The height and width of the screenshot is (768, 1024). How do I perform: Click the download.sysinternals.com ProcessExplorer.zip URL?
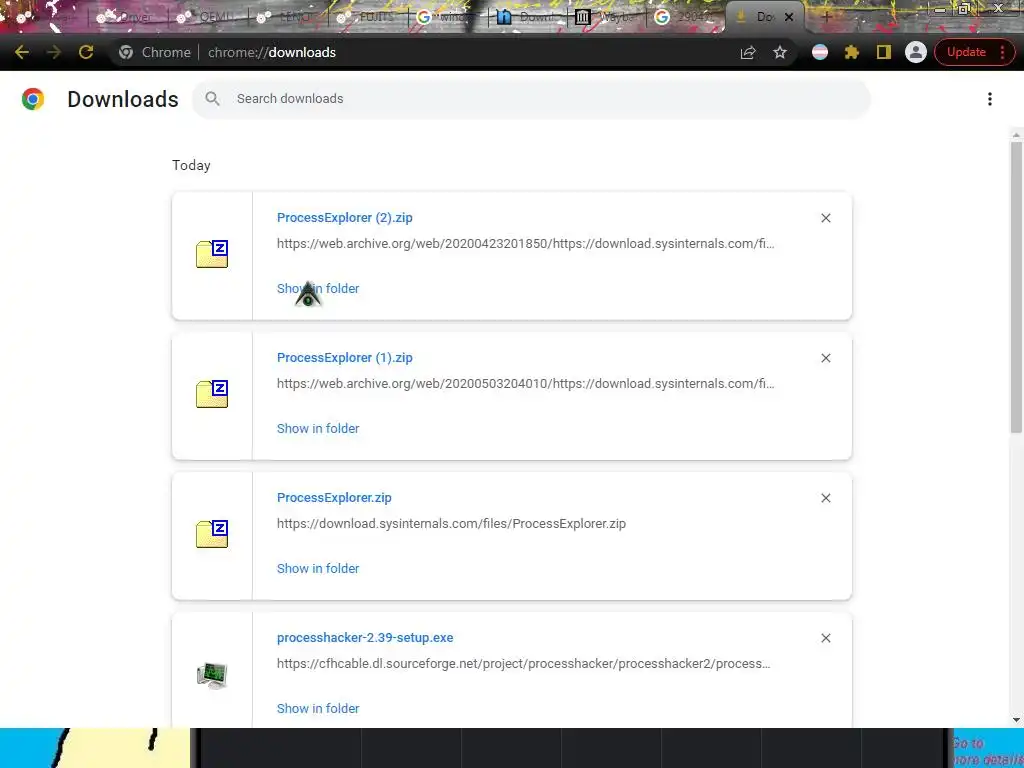pos(451,524)
